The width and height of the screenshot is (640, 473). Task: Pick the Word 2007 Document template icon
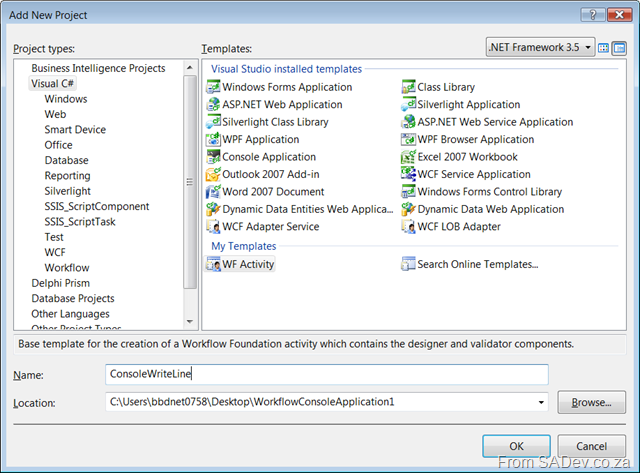coord(213,192)
